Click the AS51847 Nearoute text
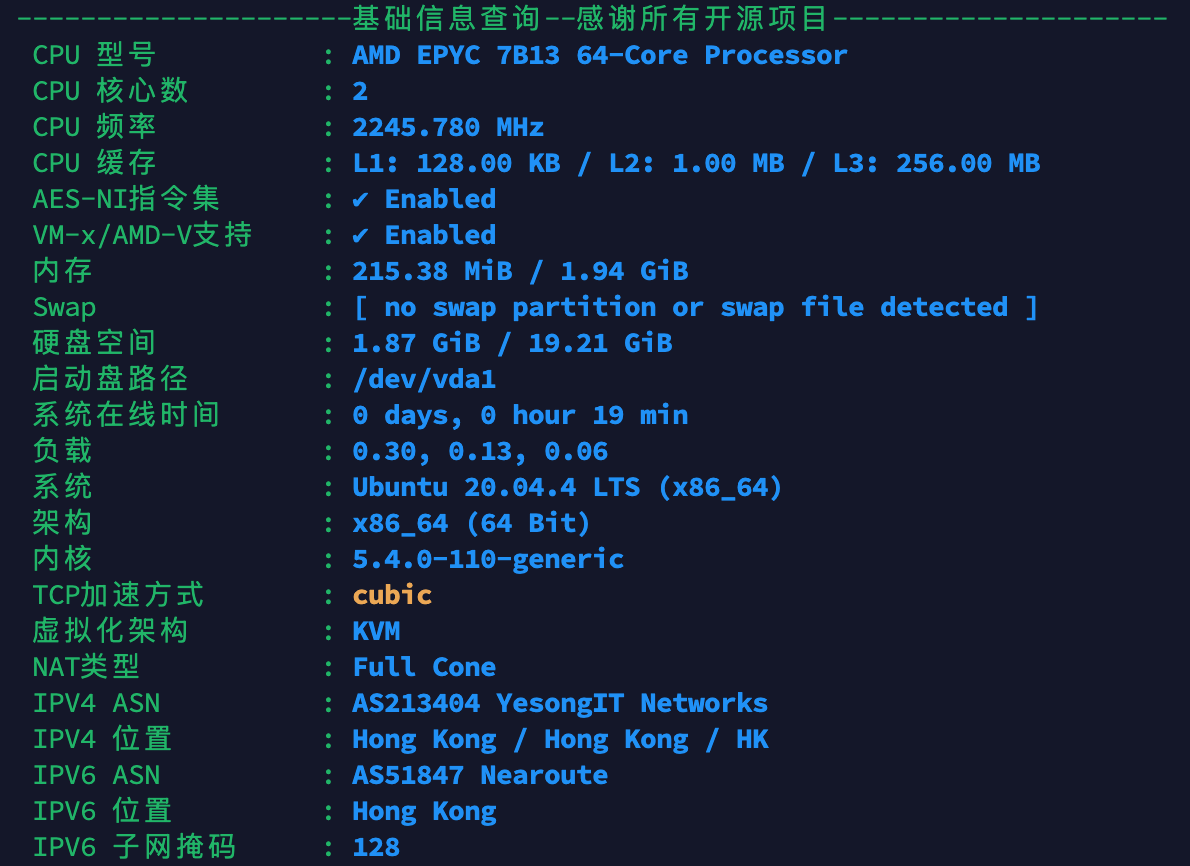This screenshot has height=866, width=1190. coord(480,775)
